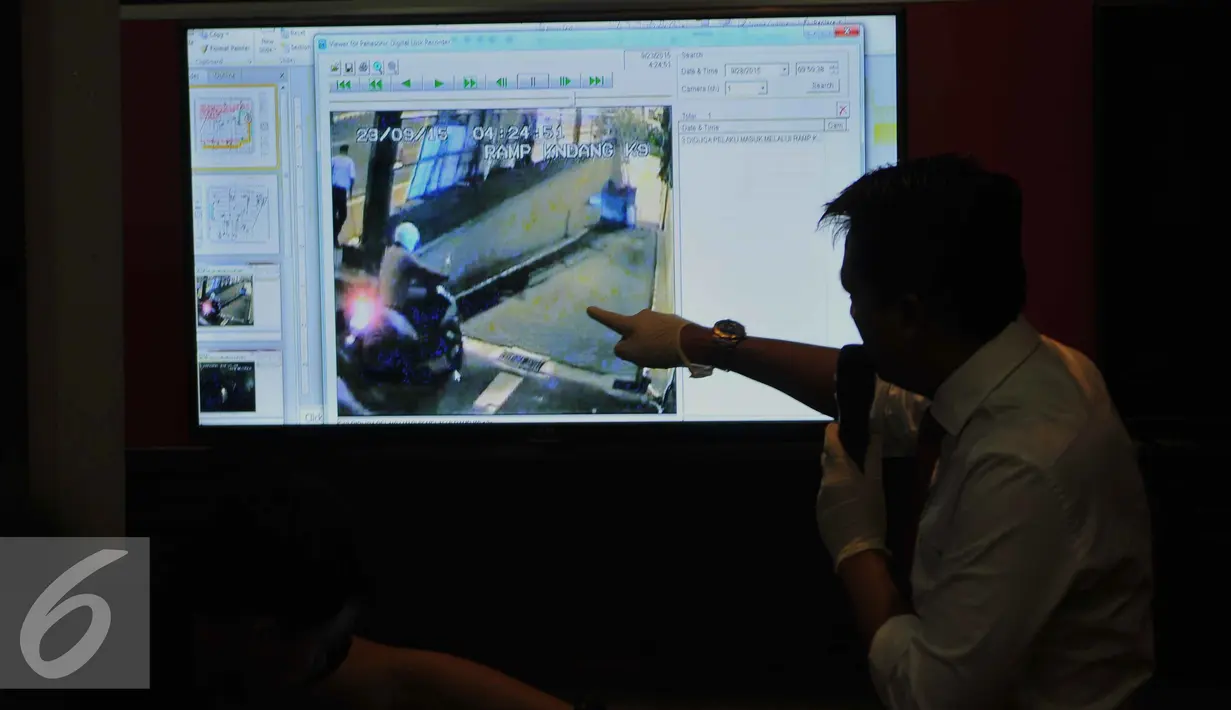Click the pause button

tap(533, 81)
